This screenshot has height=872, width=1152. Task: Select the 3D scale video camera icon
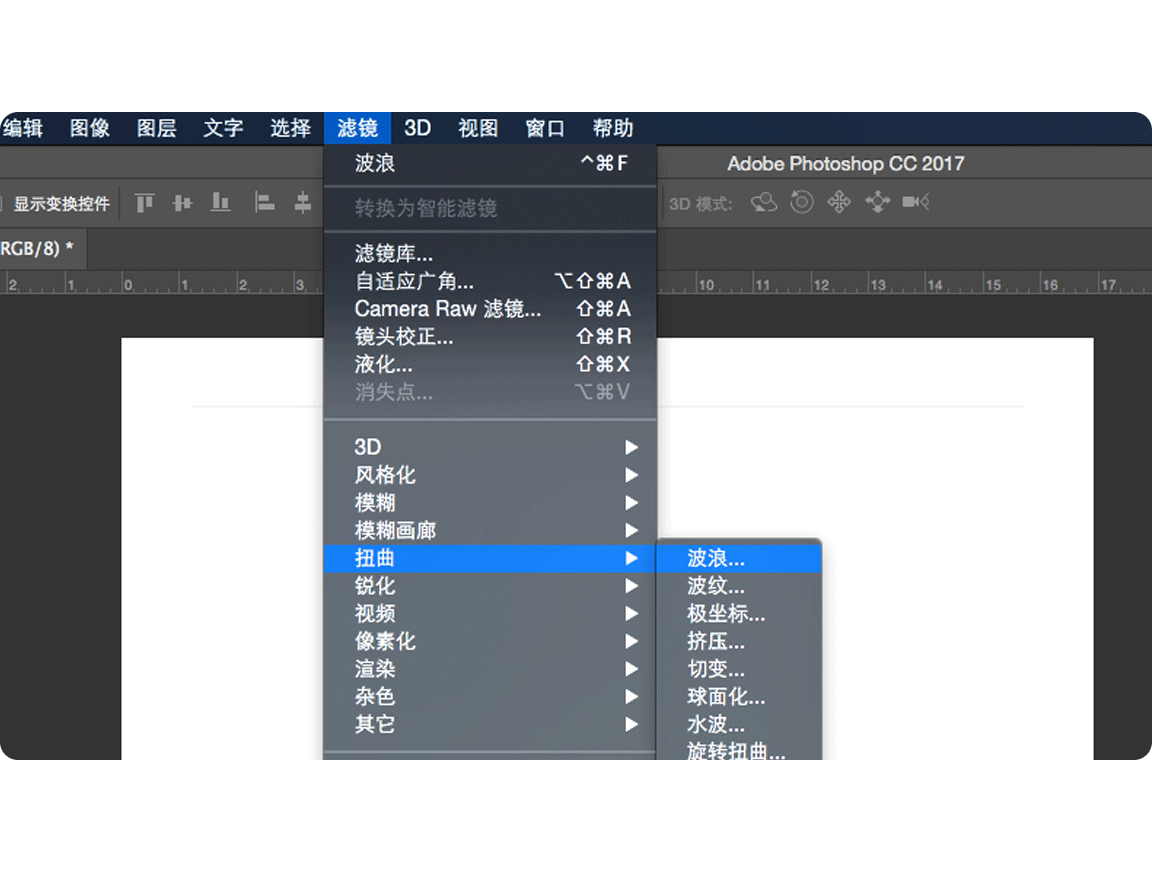click(916, 202)
